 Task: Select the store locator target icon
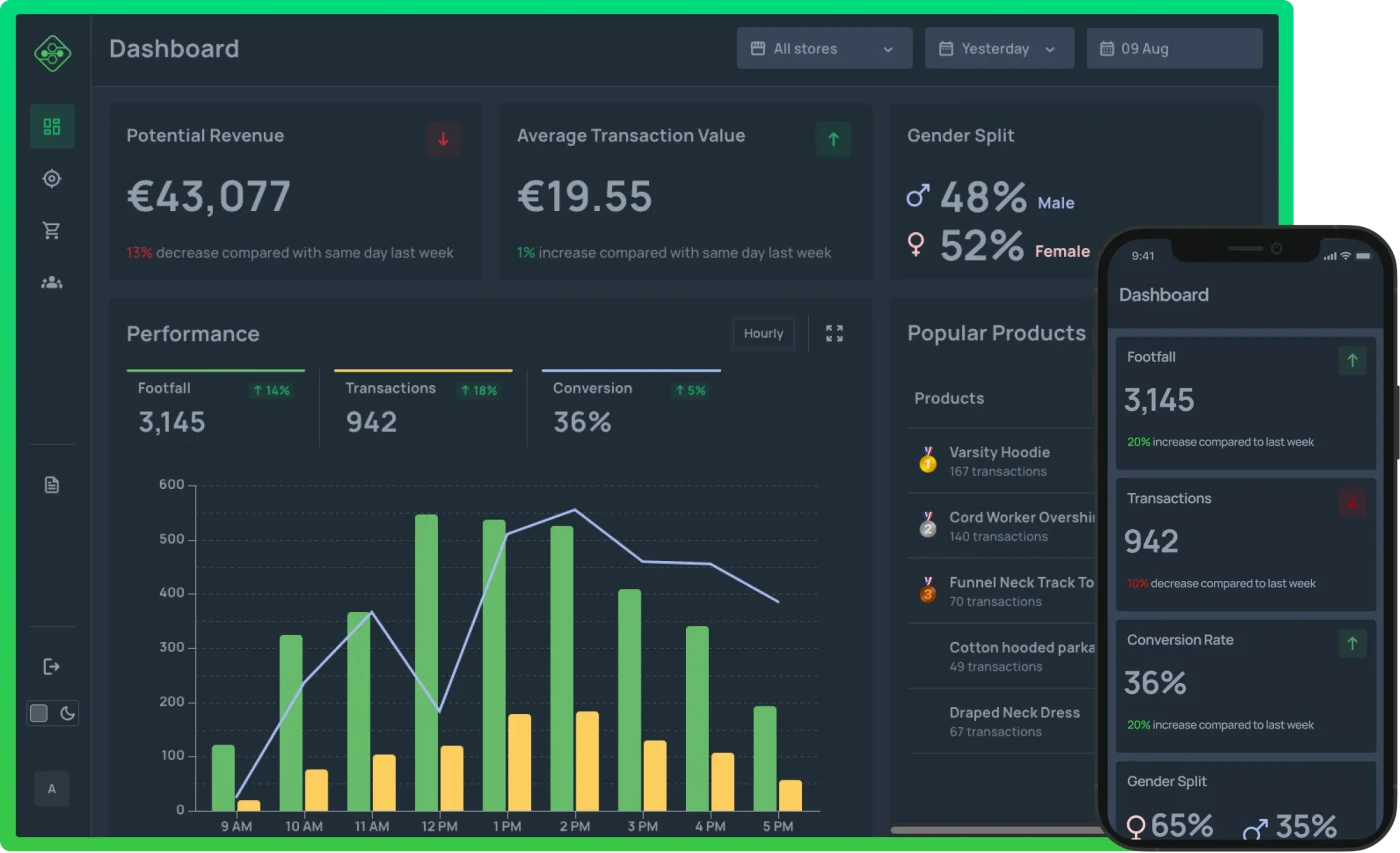[52, 178]
